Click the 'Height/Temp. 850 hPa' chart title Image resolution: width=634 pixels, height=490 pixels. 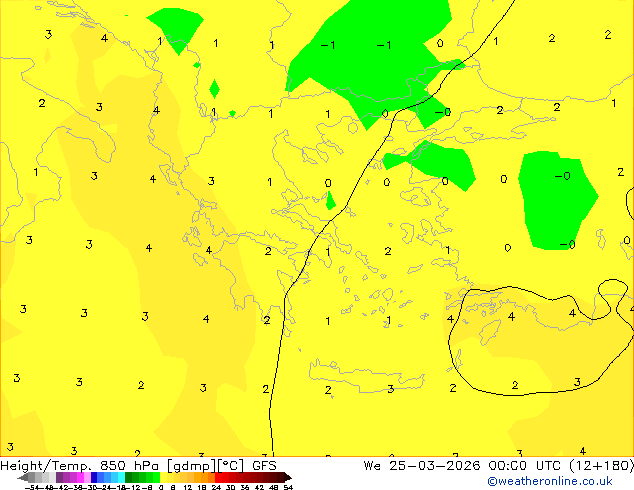[80, 466]
